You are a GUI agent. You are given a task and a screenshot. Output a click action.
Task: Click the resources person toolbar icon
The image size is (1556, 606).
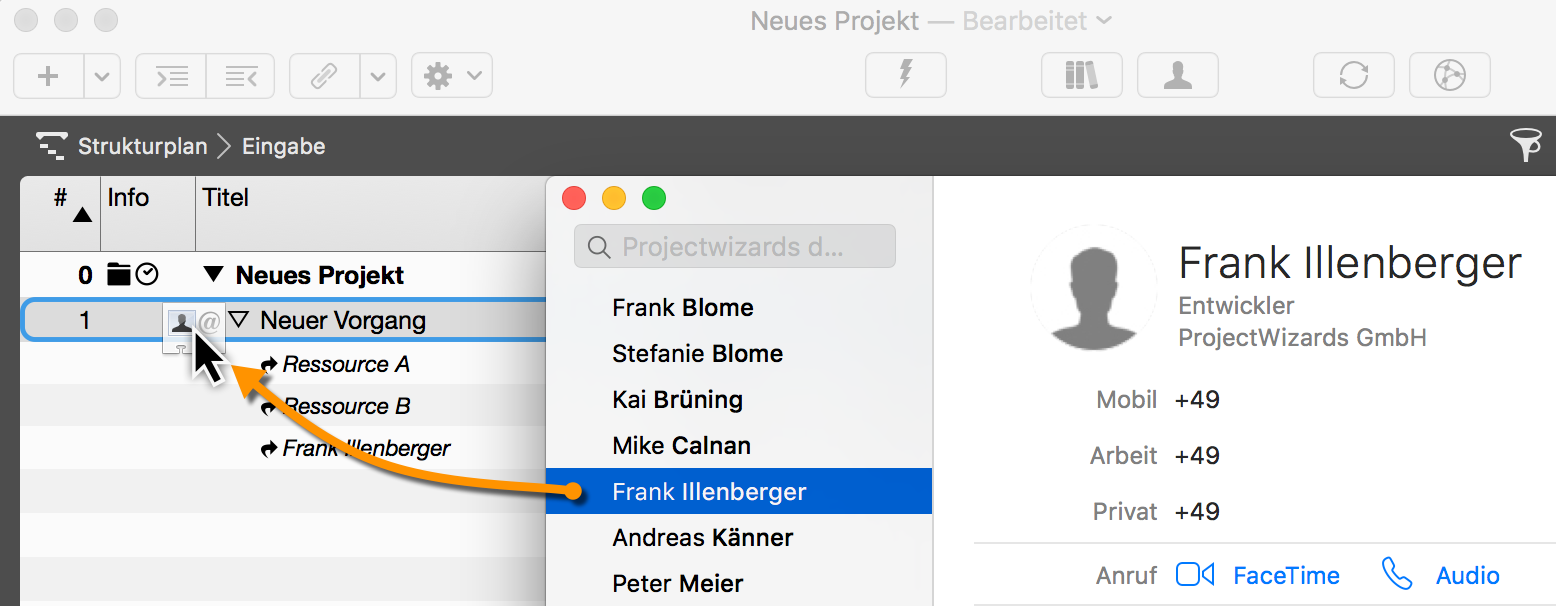1178,75
